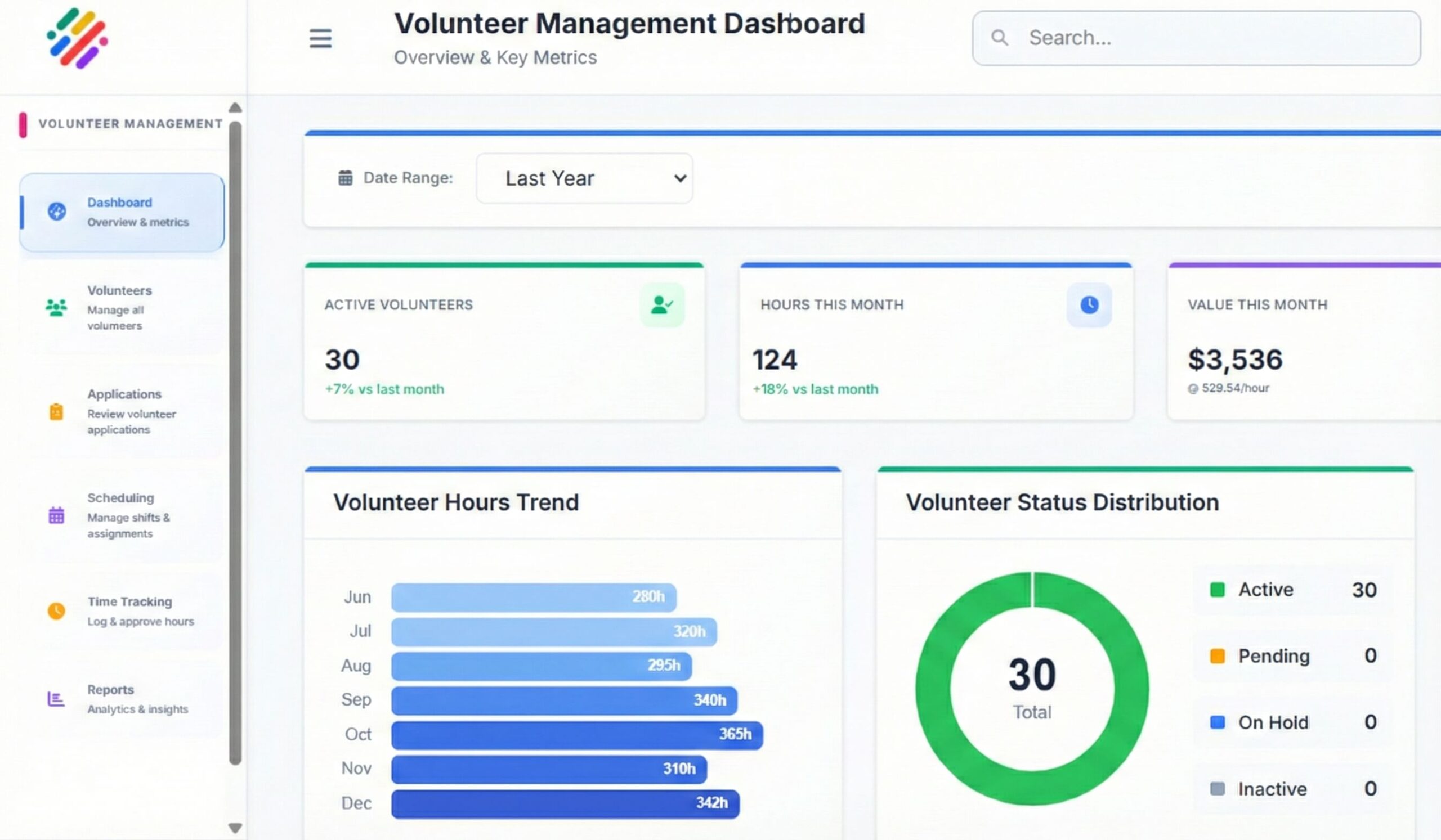Click the Active legend swatch in status distribution
The height and width of the screenshot is (840, 1441).
[x=1218, y=589]
